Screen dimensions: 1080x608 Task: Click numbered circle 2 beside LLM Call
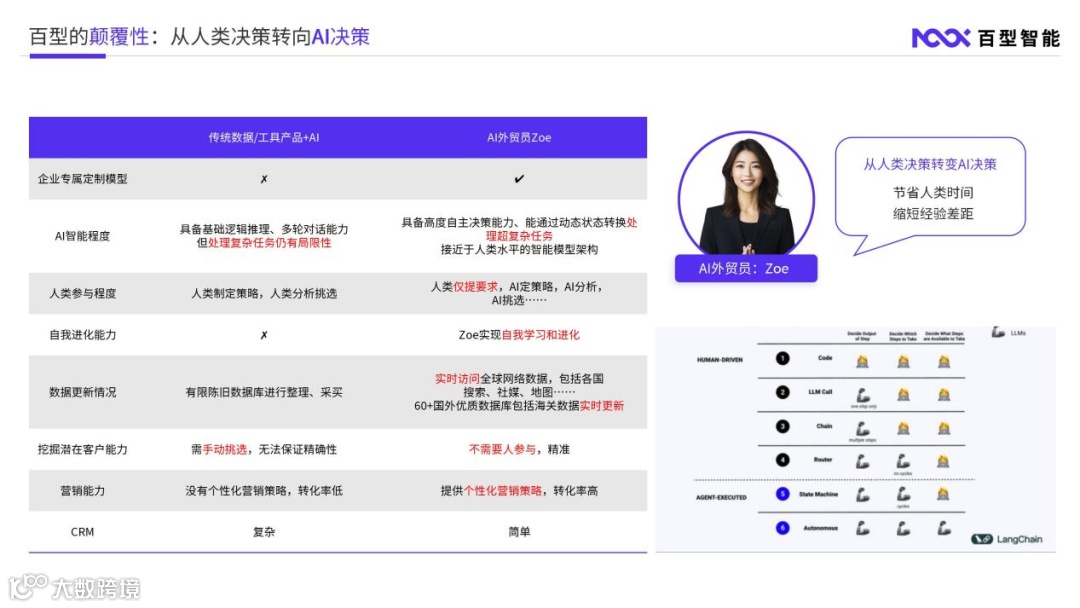coord(782,392)
